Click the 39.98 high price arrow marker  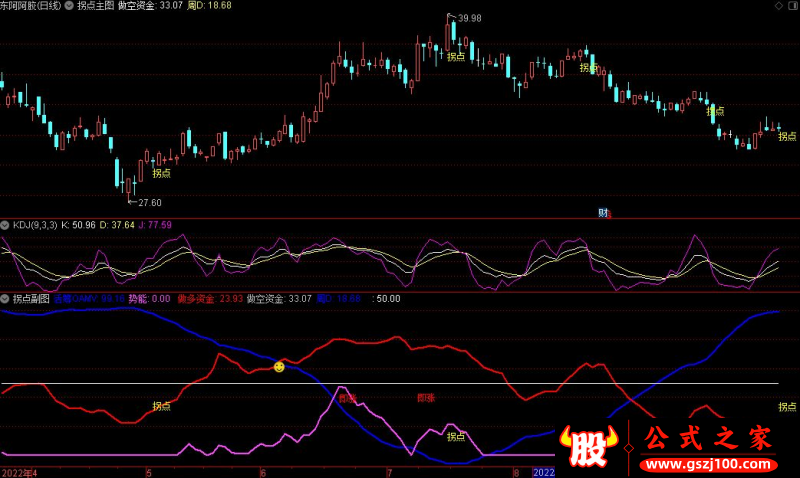point(467,18)
